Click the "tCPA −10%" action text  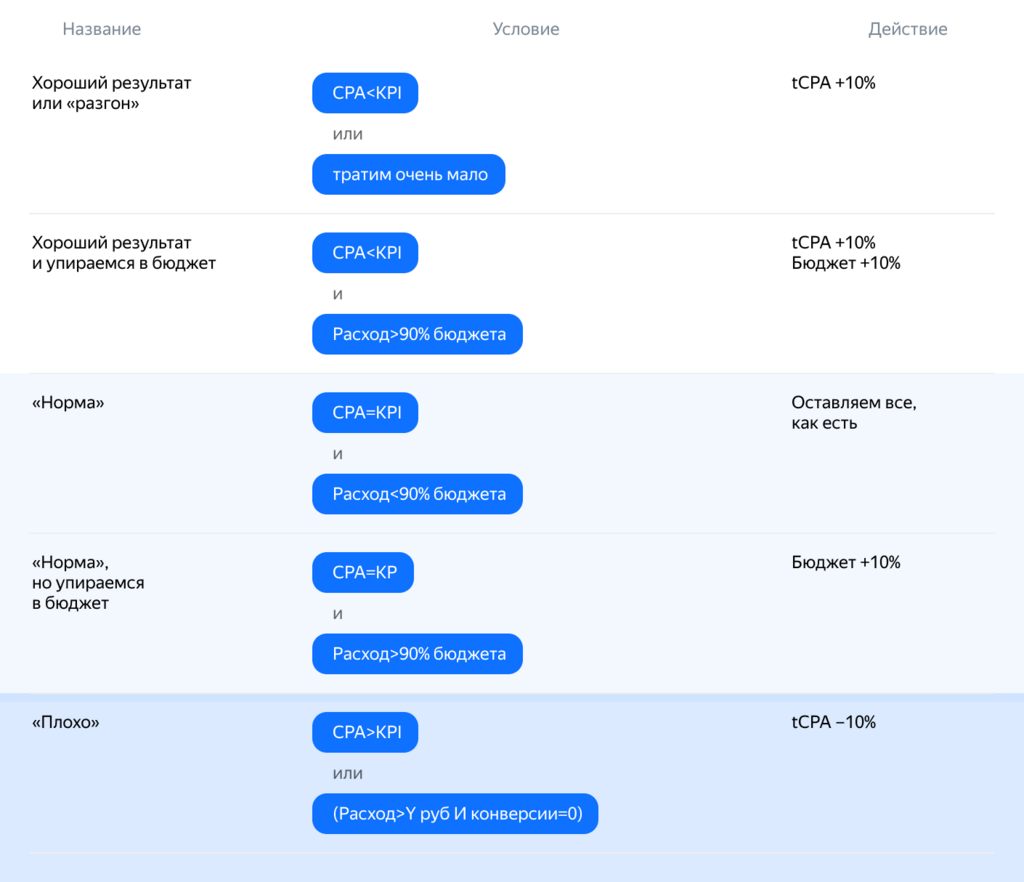[x=833, y=722]
